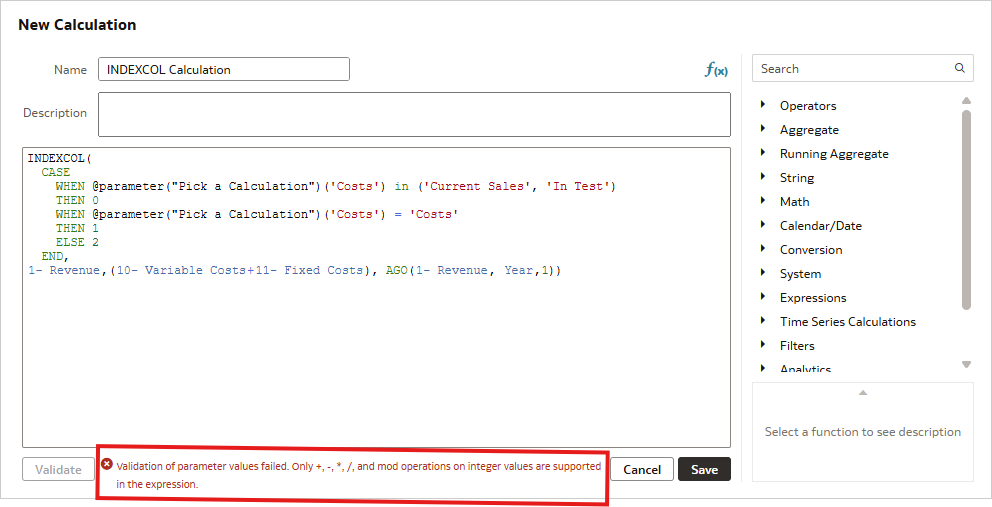Click '10- Variable Costs' in the expression
Viewport: 992px width, 507px height.
(182, 270)
